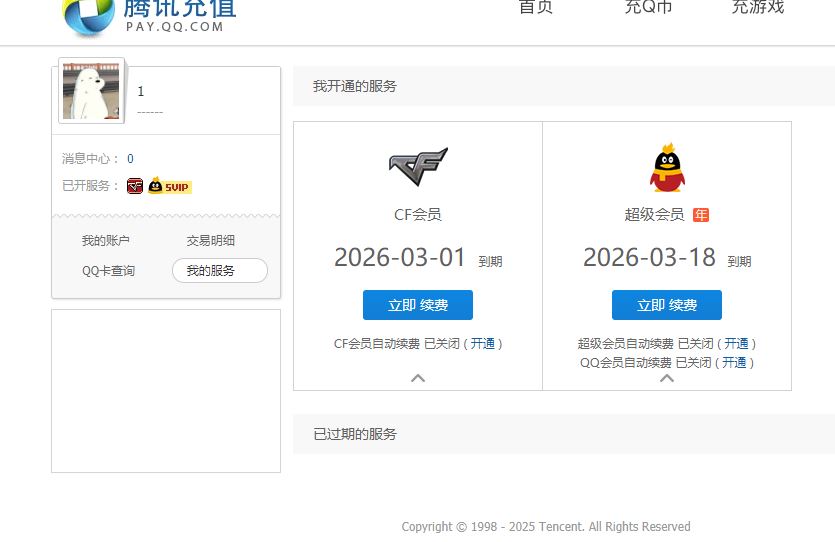This screenshot has height=542, width=835.
Task: Go to 首页 in top navigation
Action: point(535,8)
